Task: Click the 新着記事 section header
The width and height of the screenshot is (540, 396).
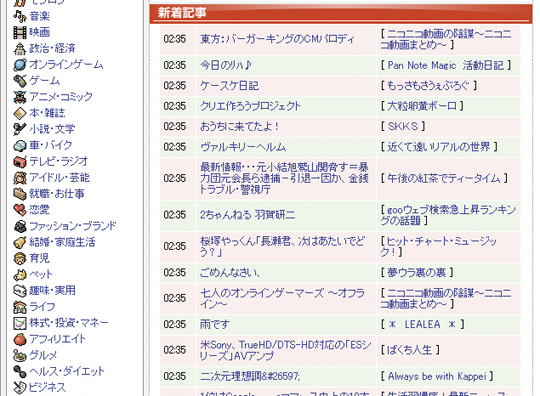Action: [x=341, y=13]
